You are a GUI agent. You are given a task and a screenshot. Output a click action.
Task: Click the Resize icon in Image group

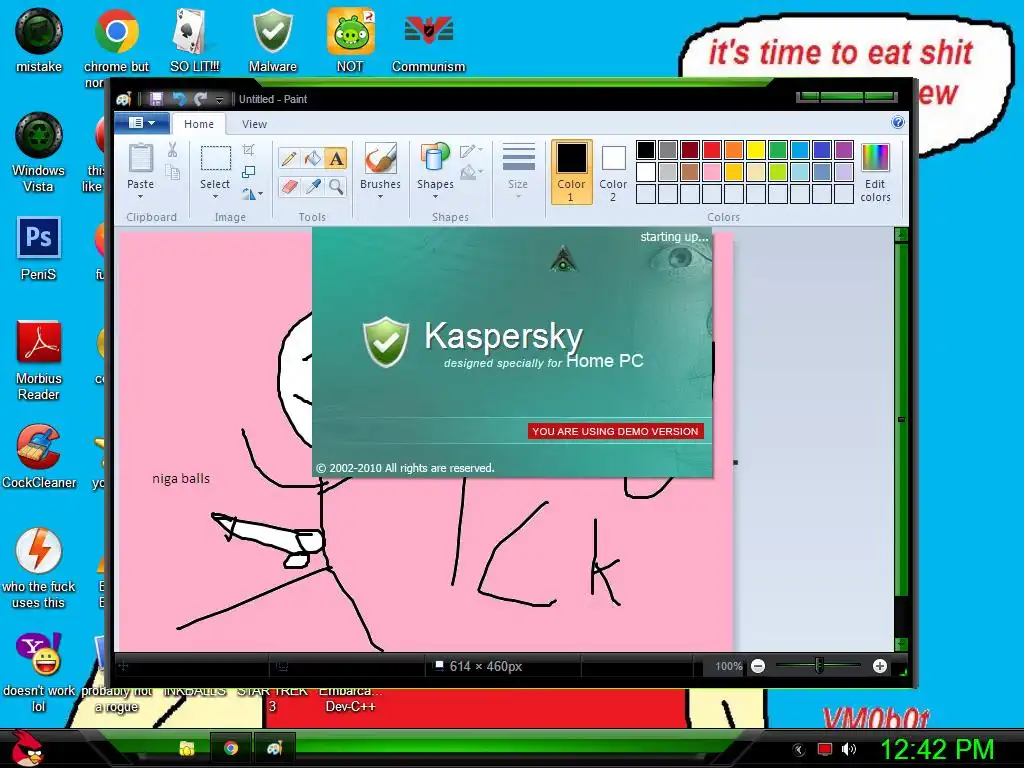(249, 172)
